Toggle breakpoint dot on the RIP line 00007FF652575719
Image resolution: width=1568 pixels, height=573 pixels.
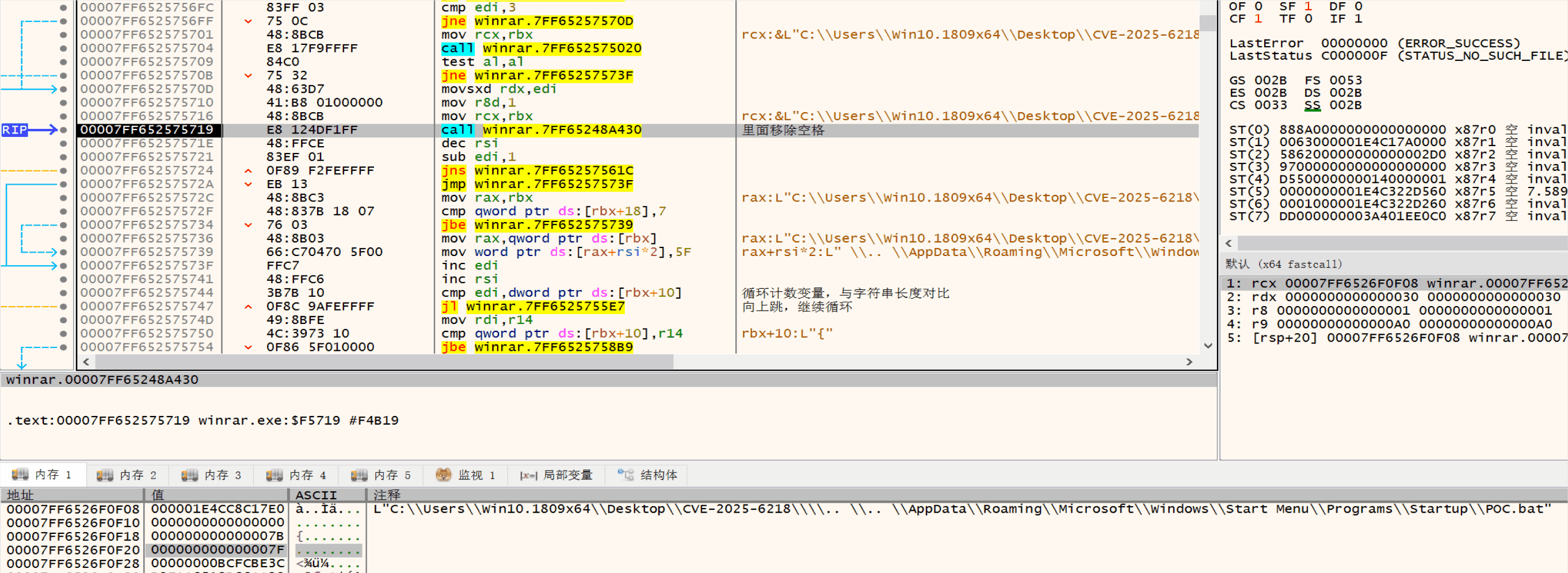[x=63, y=129]
